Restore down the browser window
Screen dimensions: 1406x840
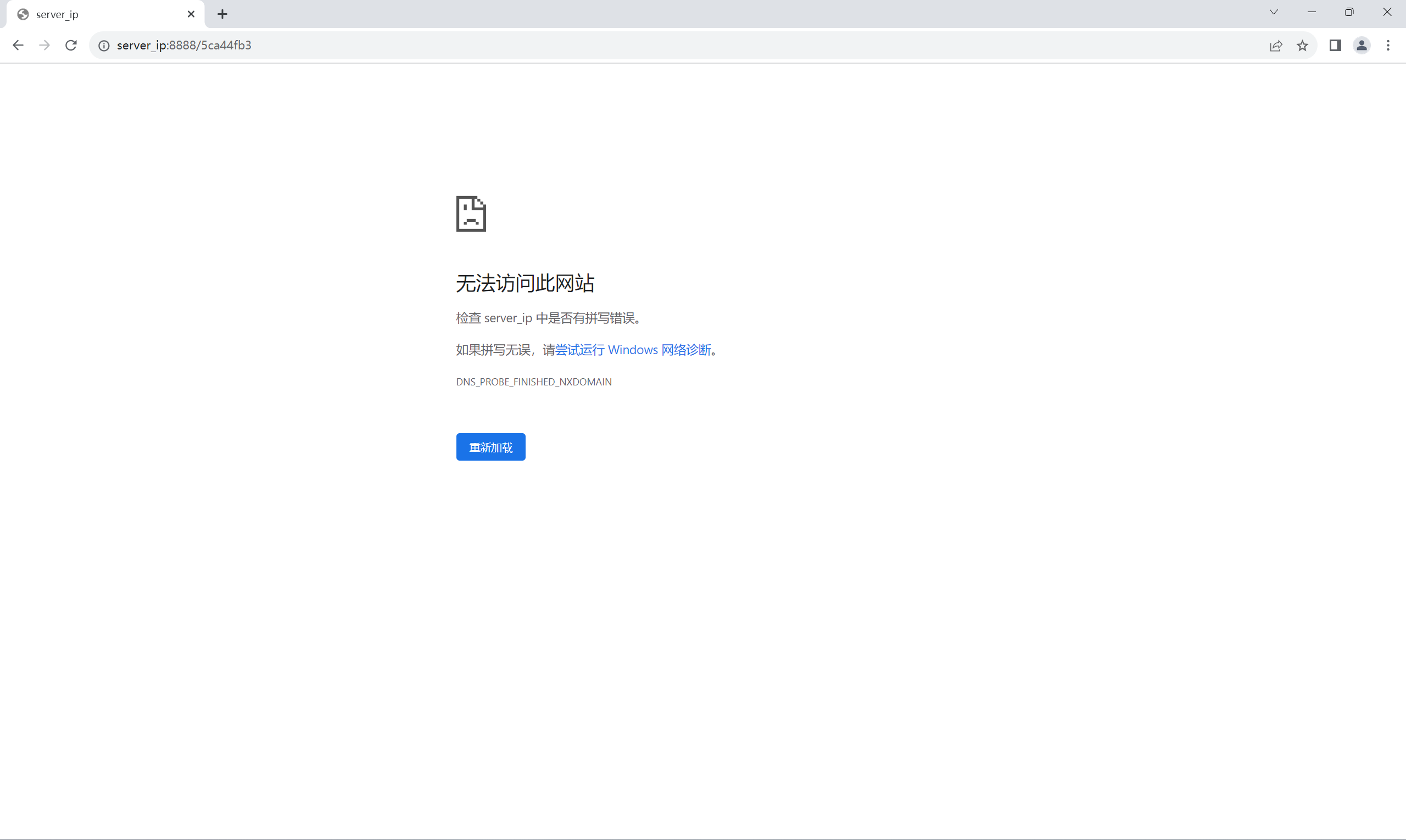[x=1349, y=12]
